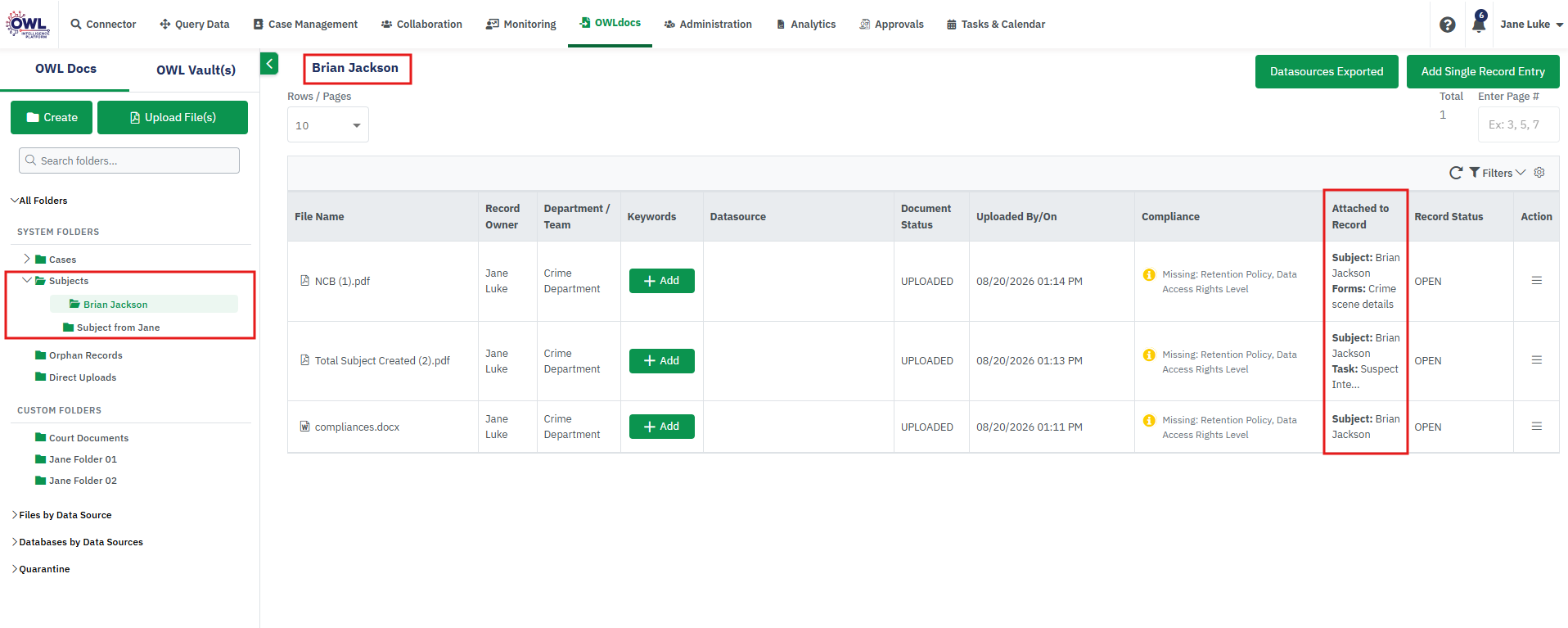
Task: Click the open-folder icon beside Brian Jackson
Action: [x=75, y=305]
